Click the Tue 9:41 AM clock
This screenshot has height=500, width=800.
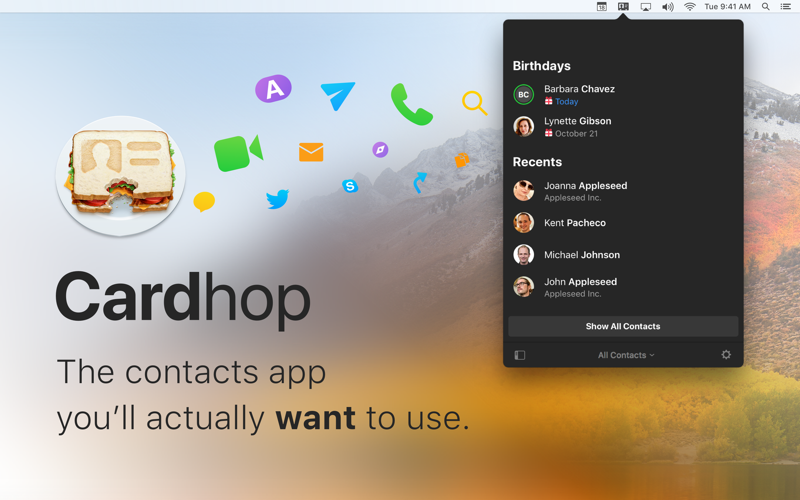click(x=728, y=7)
